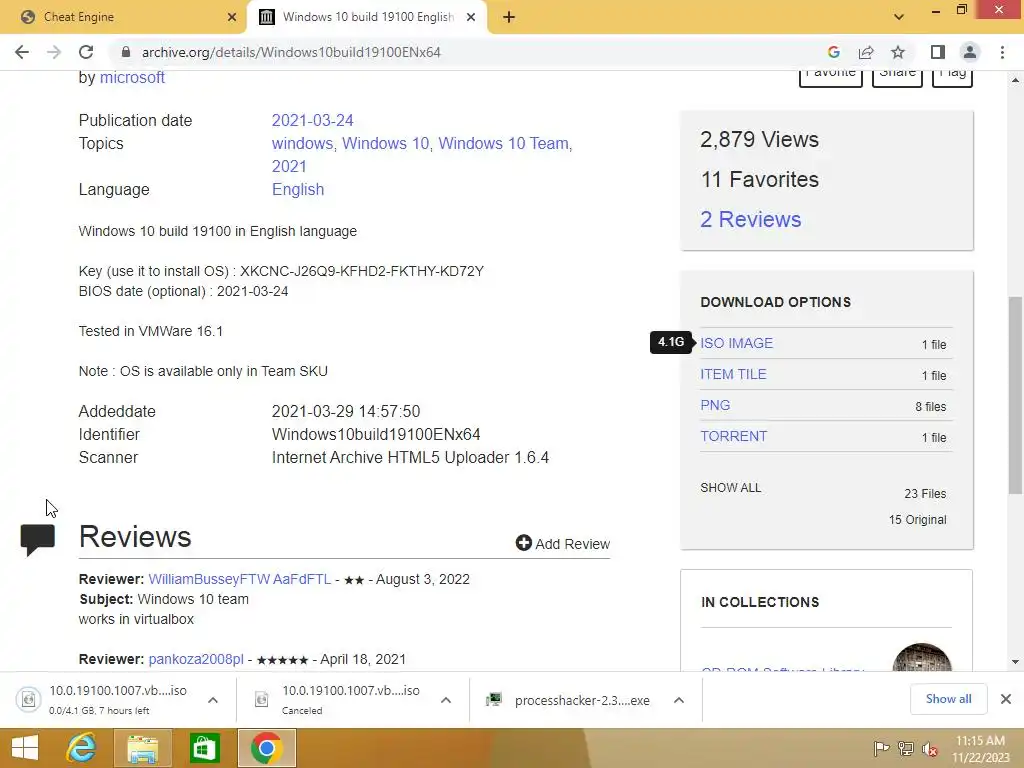This screenshot has height=768, width=1024.
Task: Share this page using share icon
Action: pos(866,52)
